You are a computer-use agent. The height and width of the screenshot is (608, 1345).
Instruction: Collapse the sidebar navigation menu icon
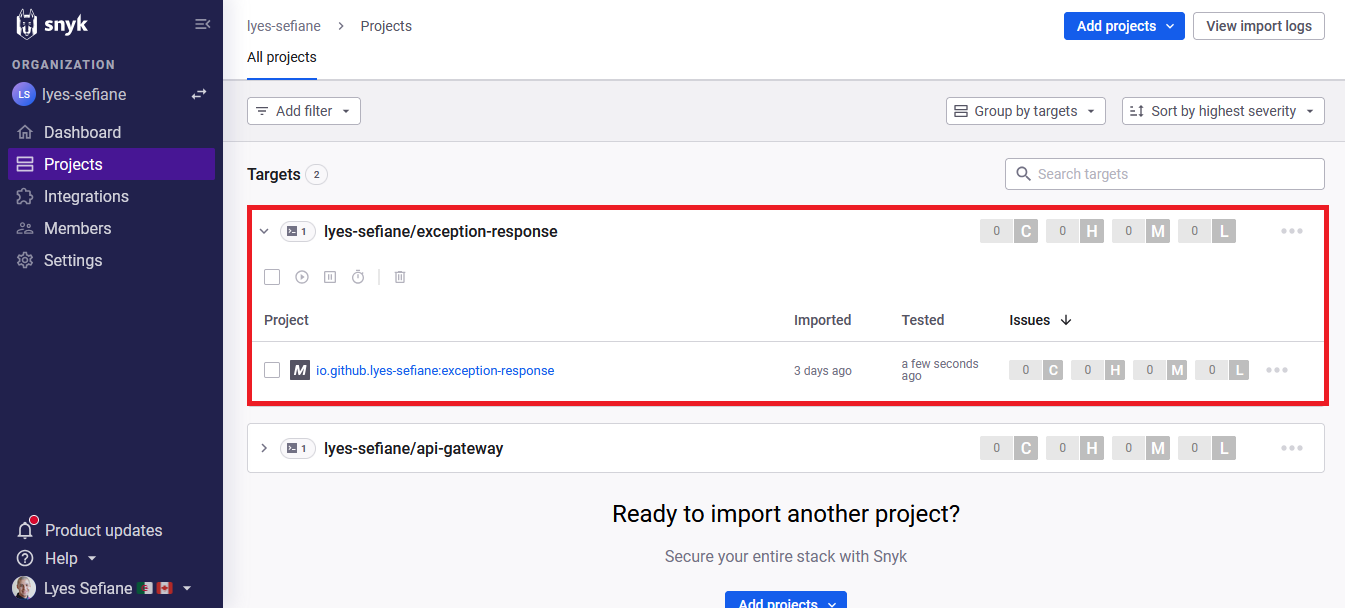(x=202, y=24)
